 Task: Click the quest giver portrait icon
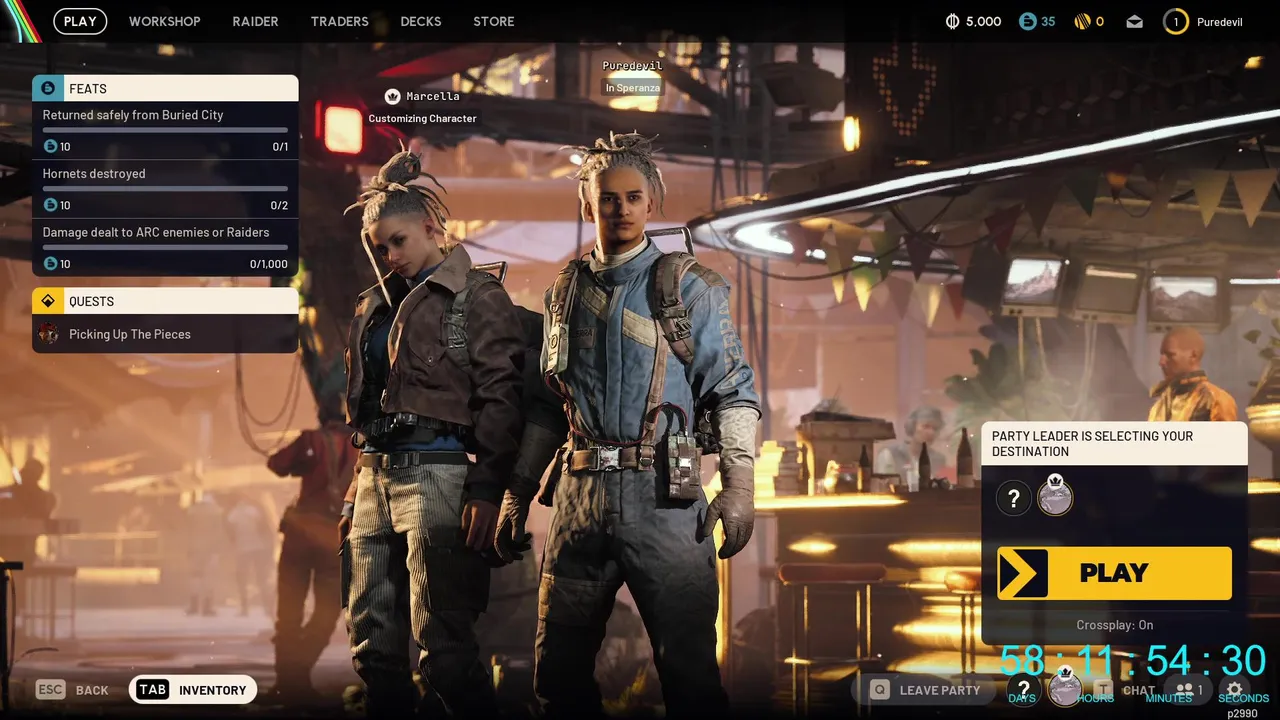point(48,334)
